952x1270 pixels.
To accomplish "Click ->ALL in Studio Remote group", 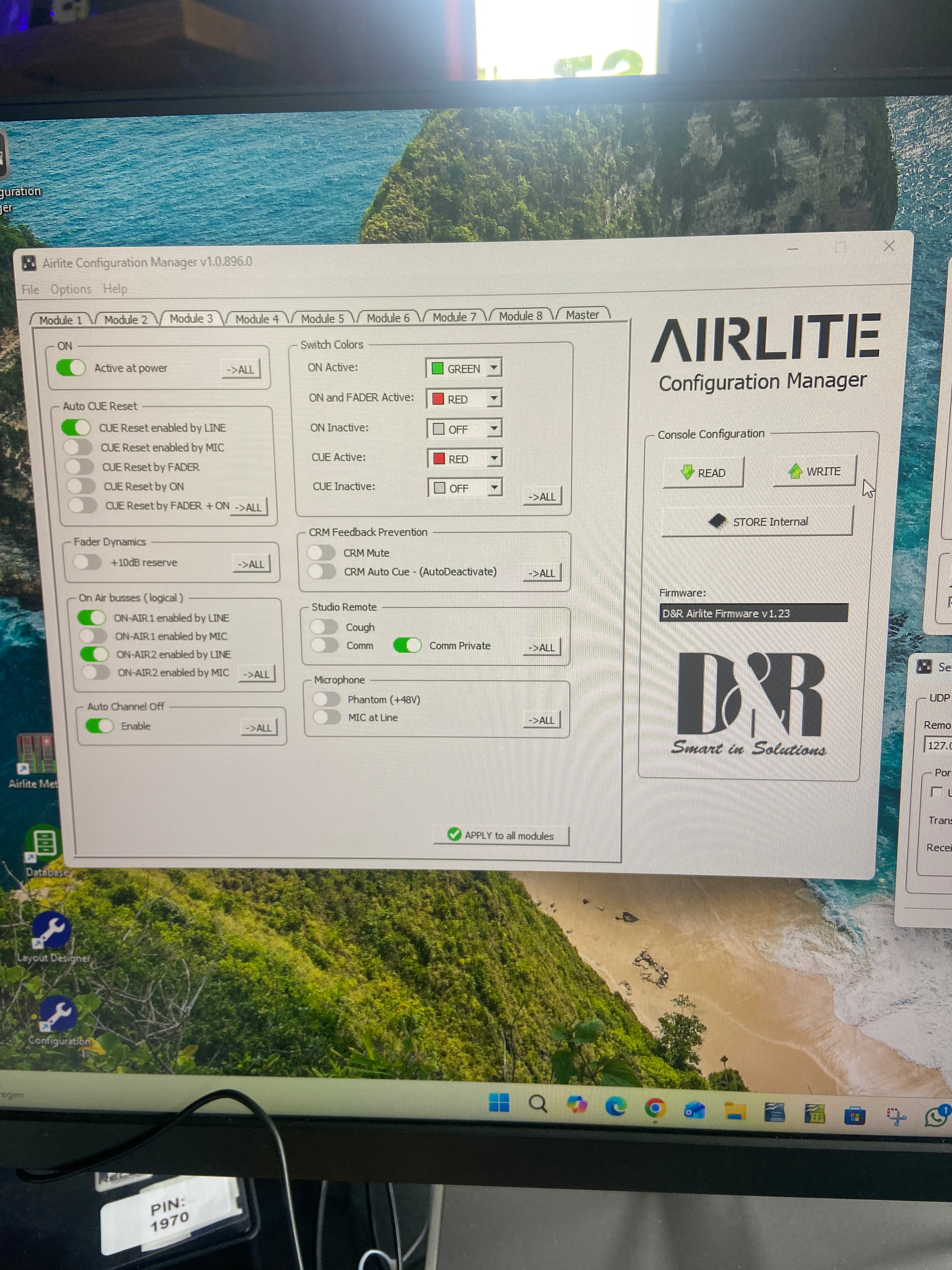I will coord(542,647).
